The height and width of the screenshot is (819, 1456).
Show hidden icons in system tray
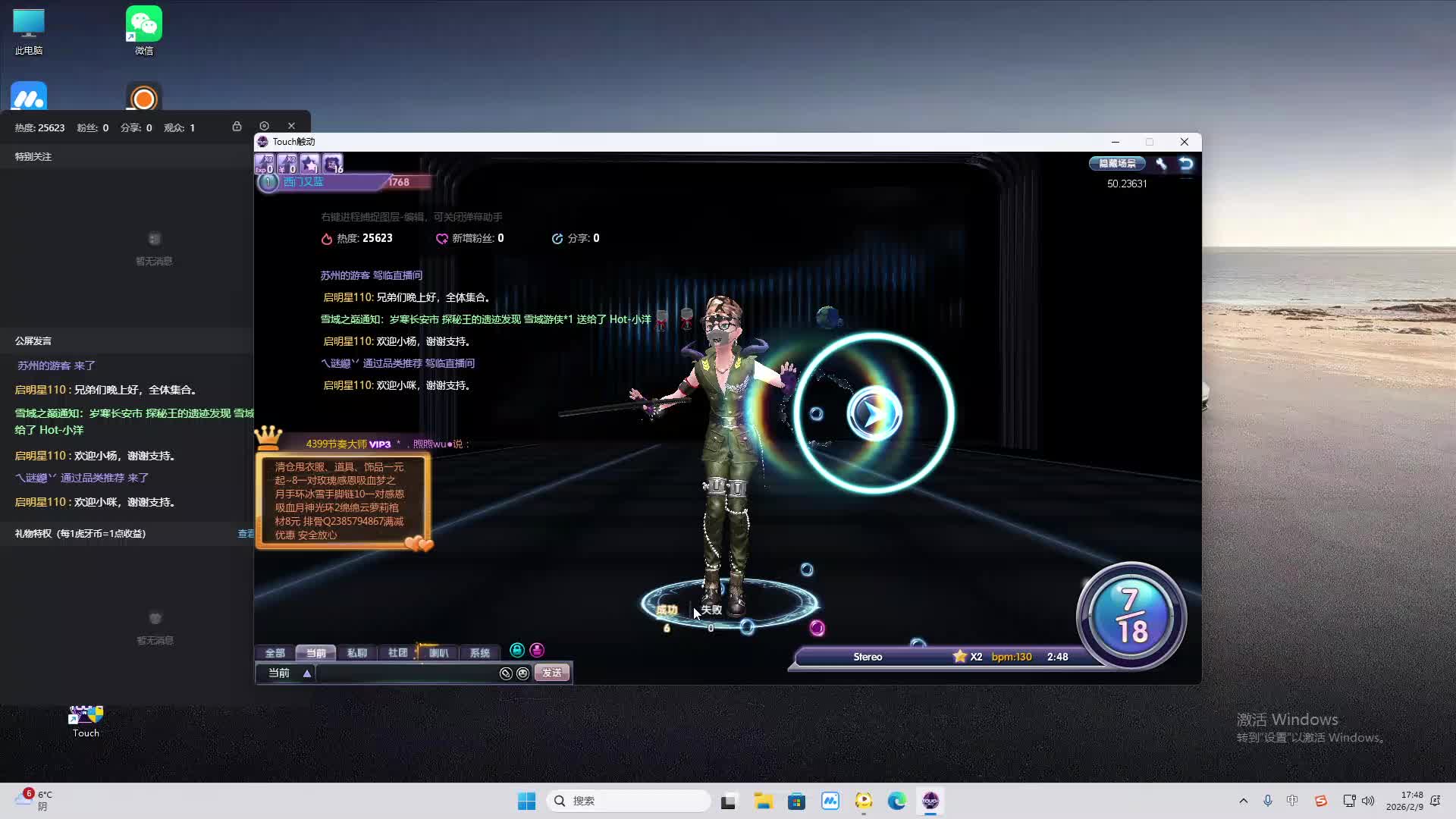point(1243,801)
